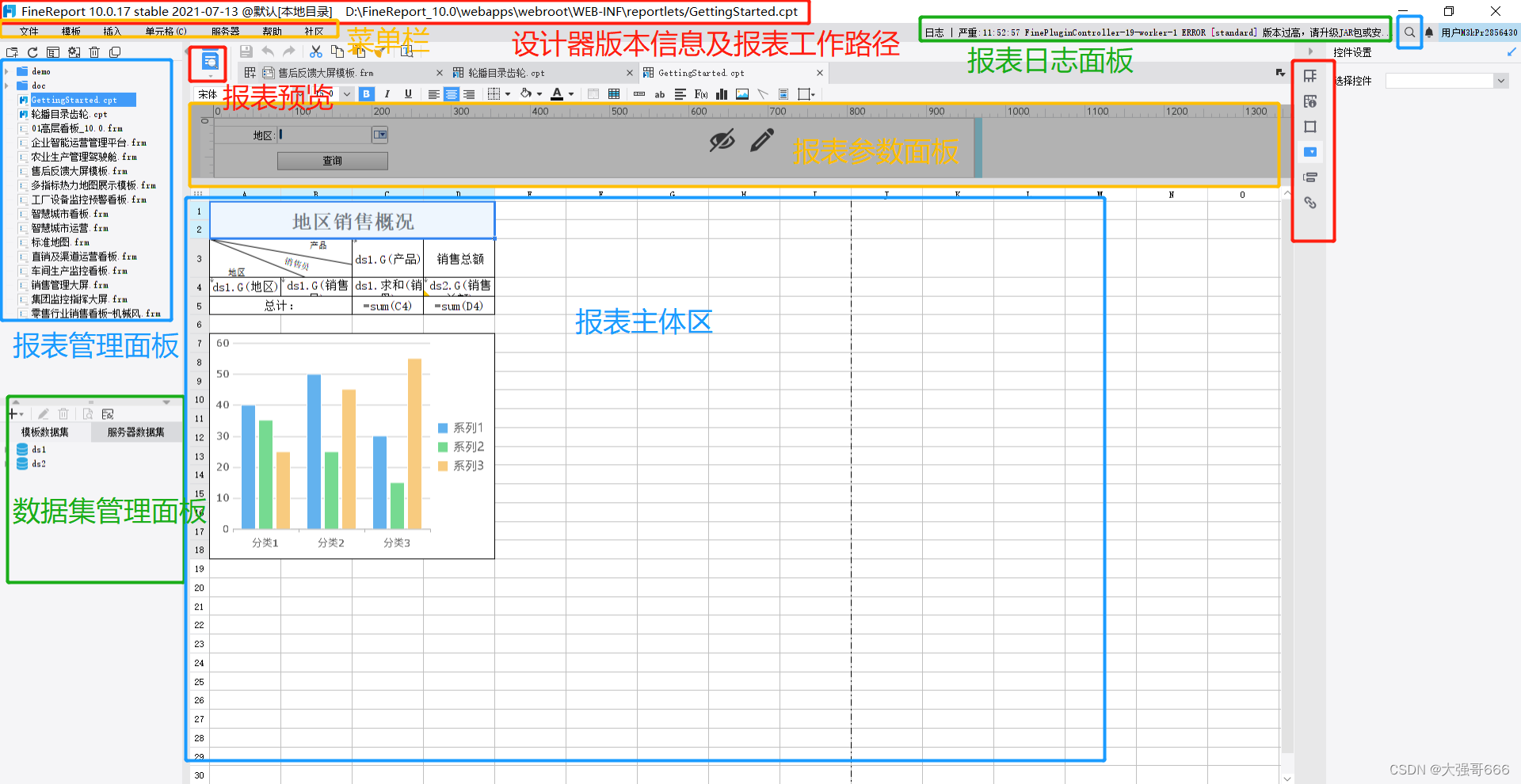
Task: Edit parameter panel with pencil icon
Action: 762,141
